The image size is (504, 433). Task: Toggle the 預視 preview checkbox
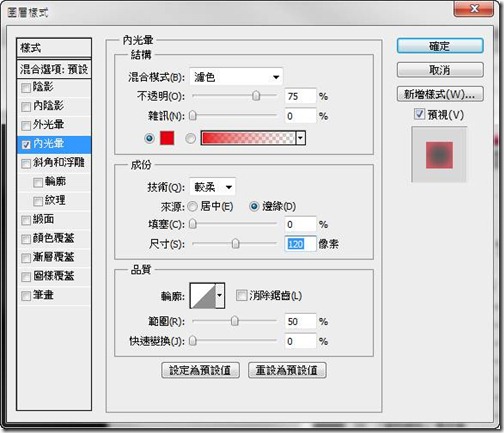pos(419,114)
